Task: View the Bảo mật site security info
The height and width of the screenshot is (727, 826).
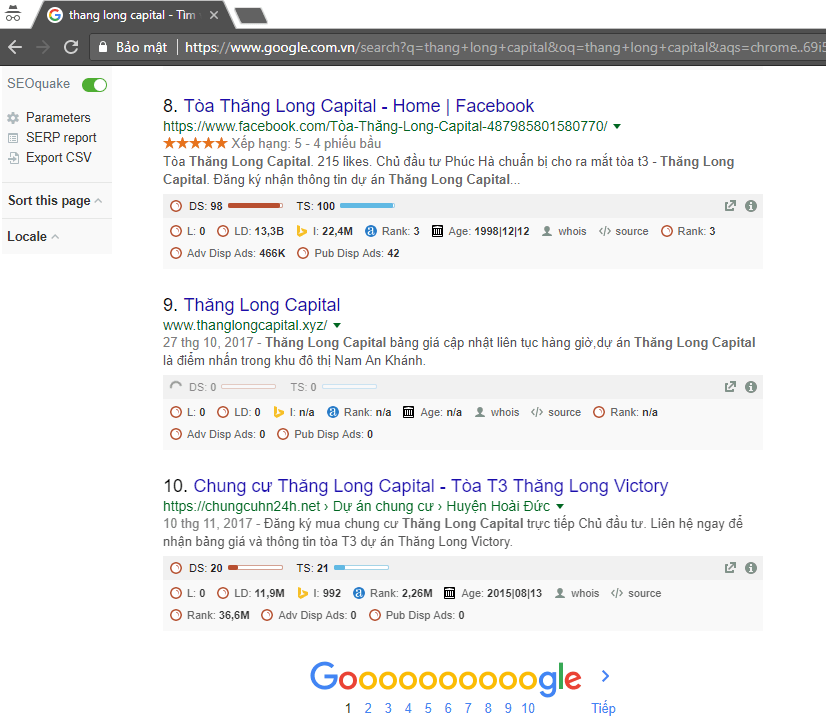Action: 133,47
